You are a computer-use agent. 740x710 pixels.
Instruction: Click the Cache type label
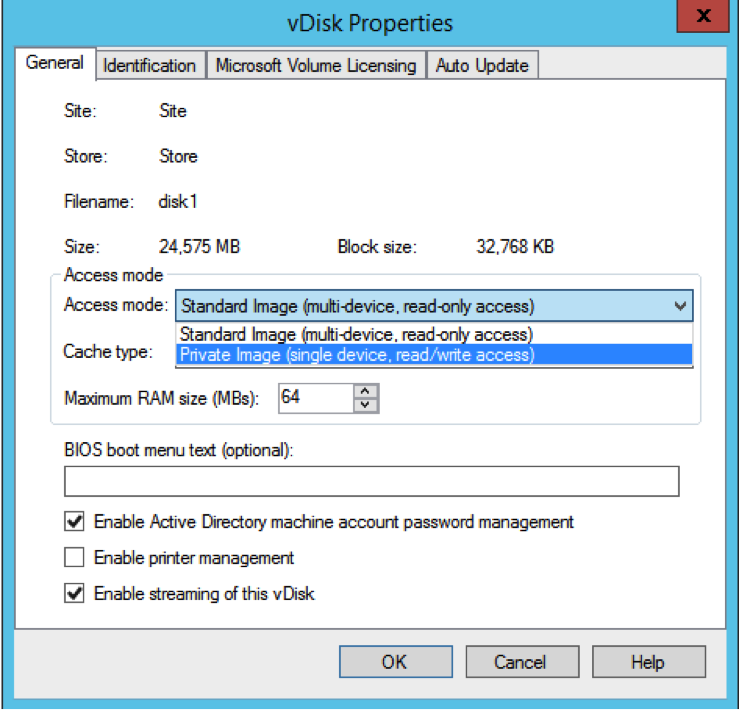click(x=108, y=352)
